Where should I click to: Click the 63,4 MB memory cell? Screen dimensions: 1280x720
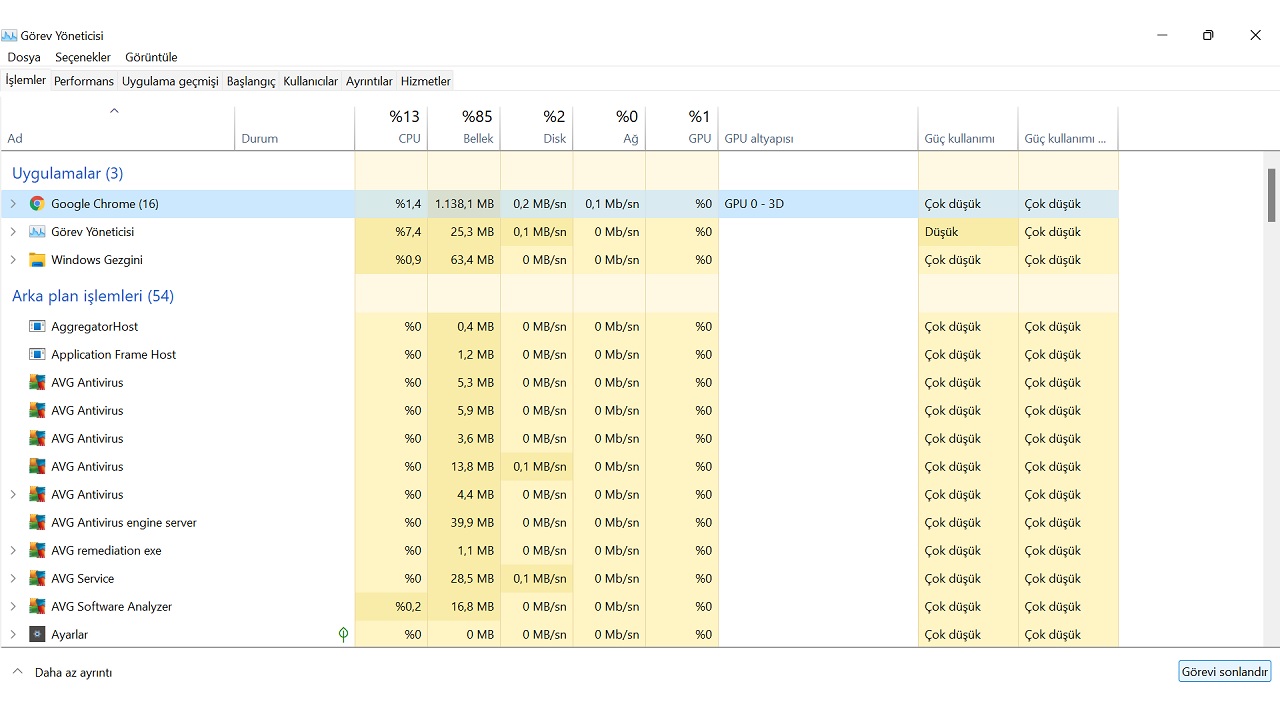(x=464, y=260)
